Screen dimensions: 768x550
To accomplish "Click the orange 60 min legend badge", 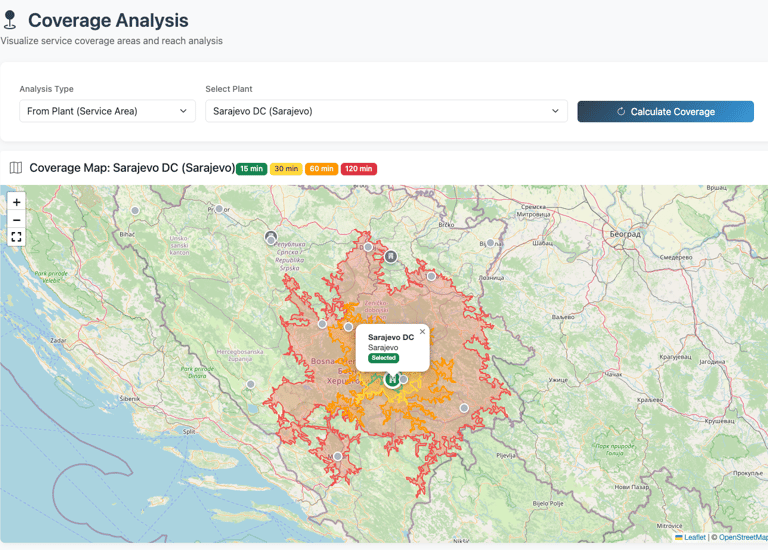I will (321, 169).
